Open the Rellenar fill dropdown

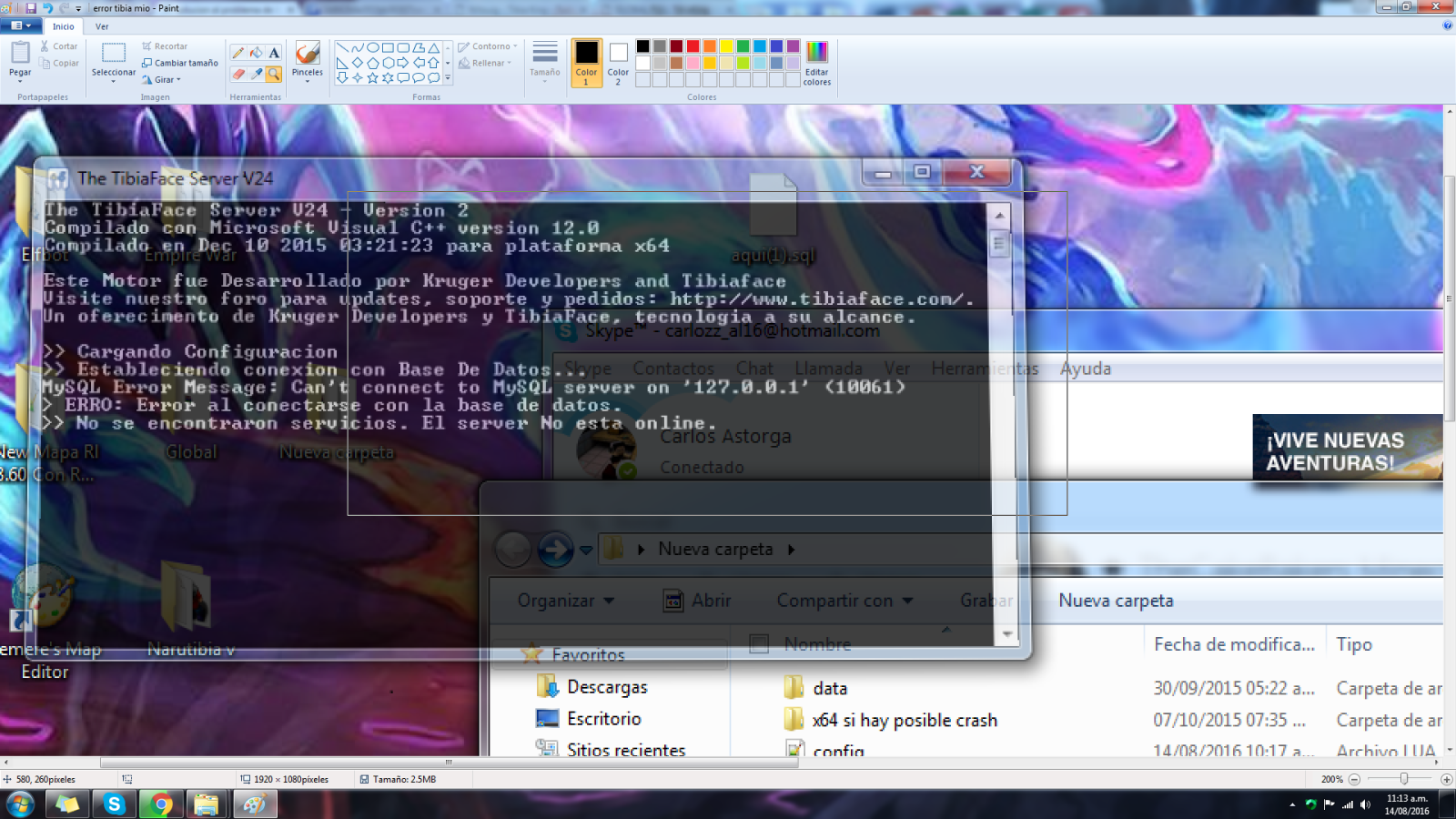click(x=485, y=63)
